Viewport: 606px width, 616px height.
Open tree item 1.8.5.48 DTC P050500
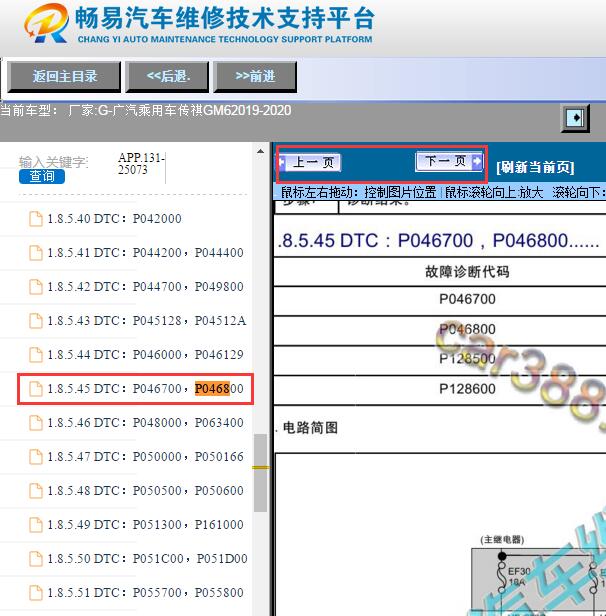(145, 491)
